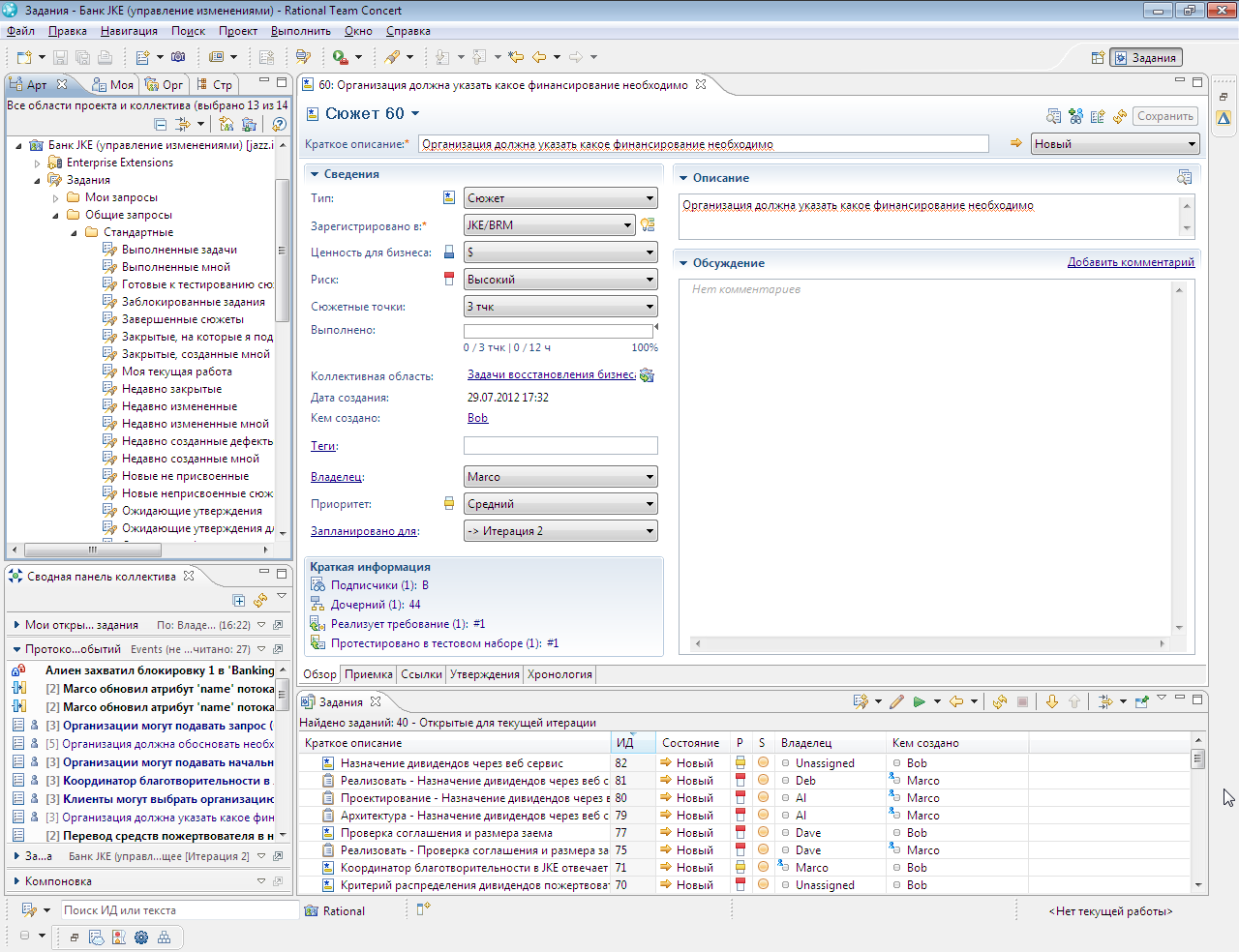
Task: Click the refresh icon in Сводная панель коллектива
Action: point(260,601)
